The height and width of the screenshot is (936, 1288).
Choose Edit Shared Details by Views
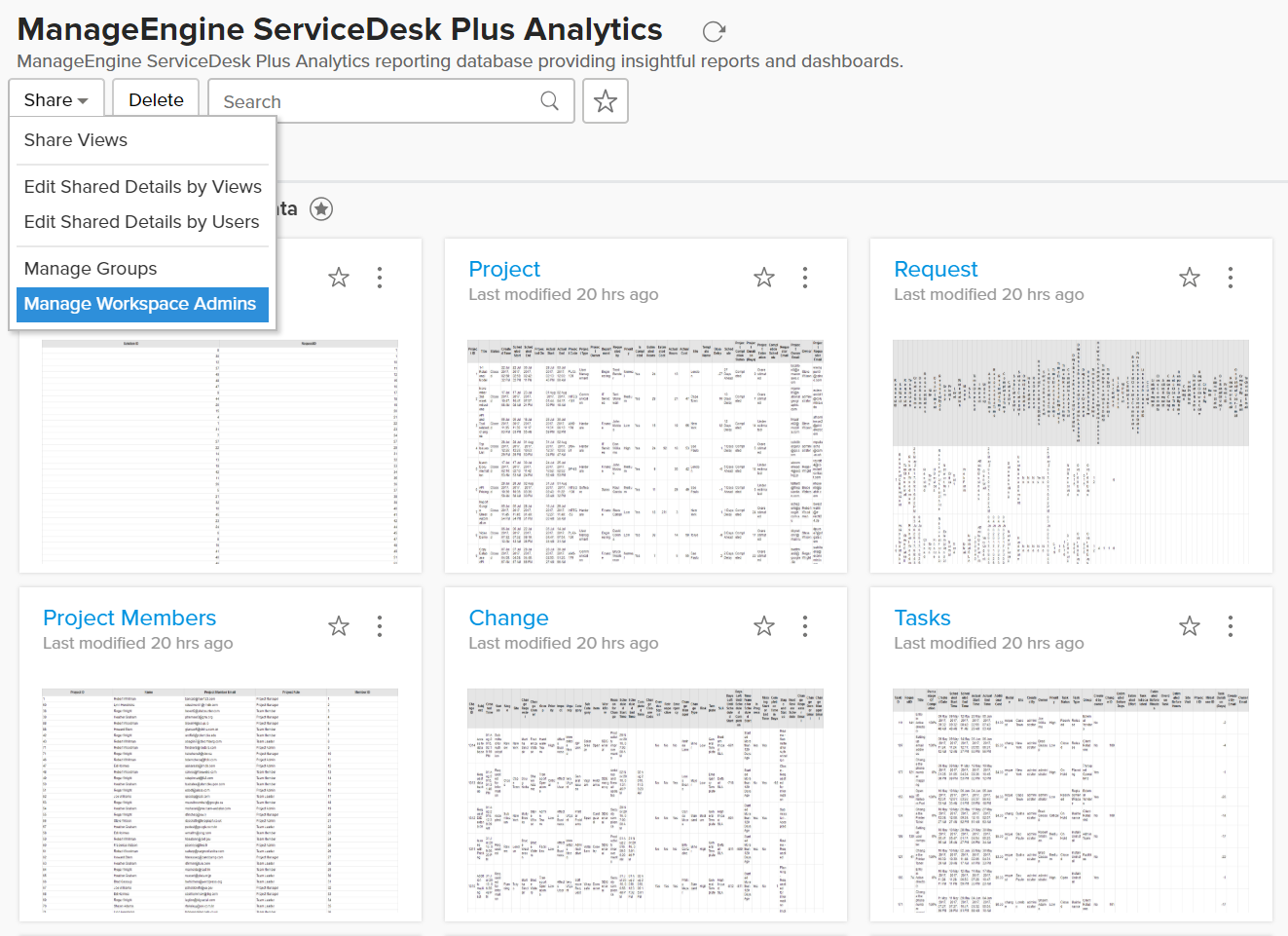(x=143, y=187)
